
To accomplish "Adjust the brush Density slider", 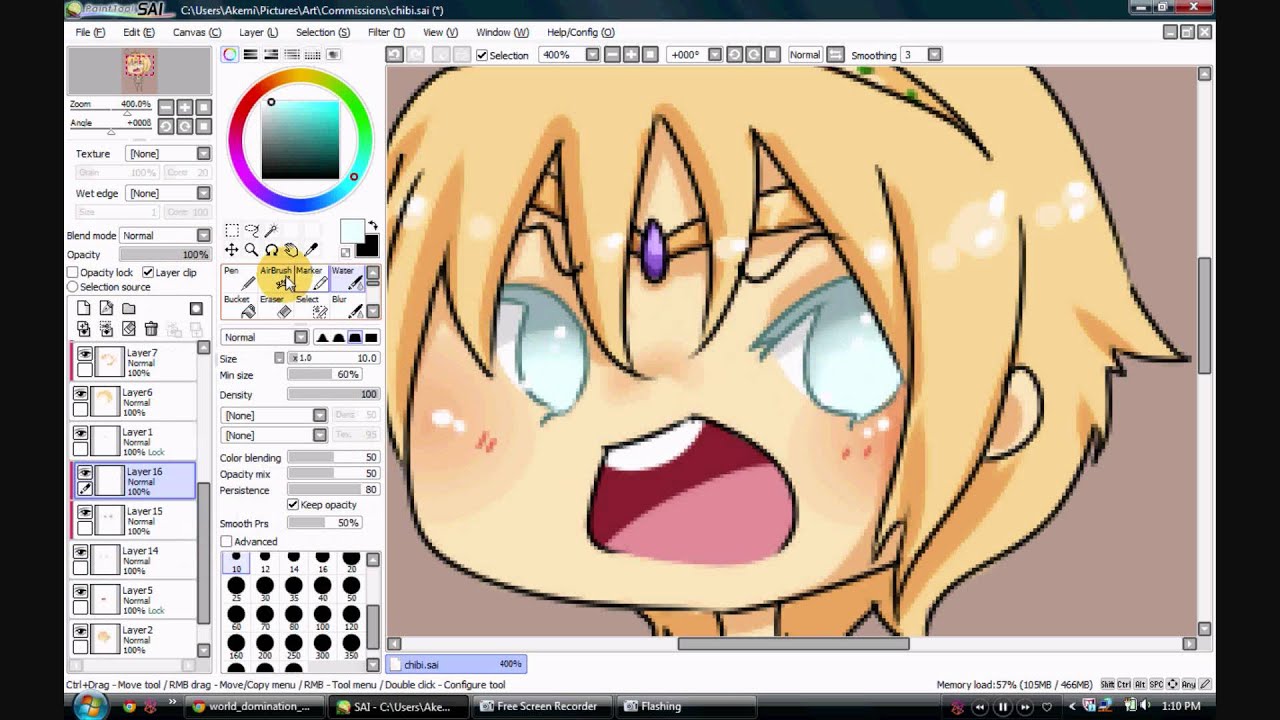I will tap(333, 395).
